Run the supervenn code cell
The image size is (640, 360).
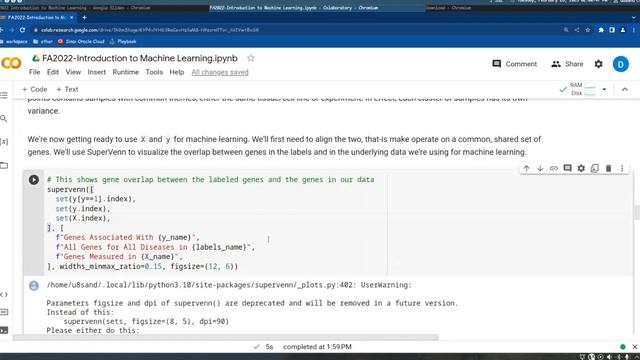pyautogui.click(x=34, y=180)
